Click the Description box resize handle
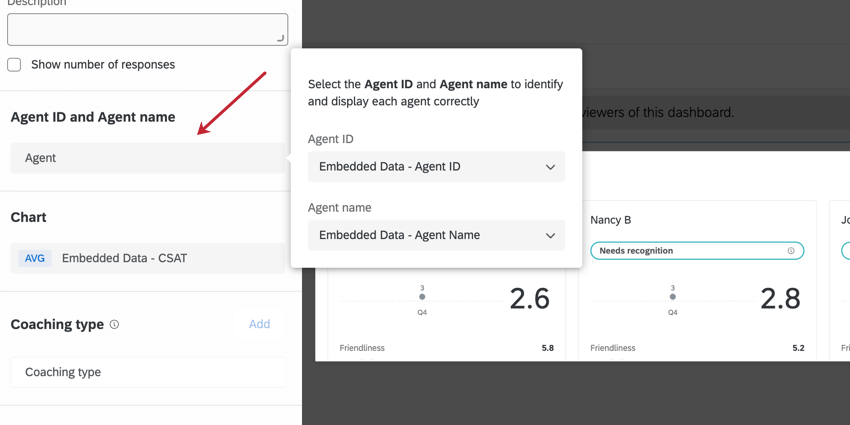Viewport: 850px width, 425px height. click(280, 38)
